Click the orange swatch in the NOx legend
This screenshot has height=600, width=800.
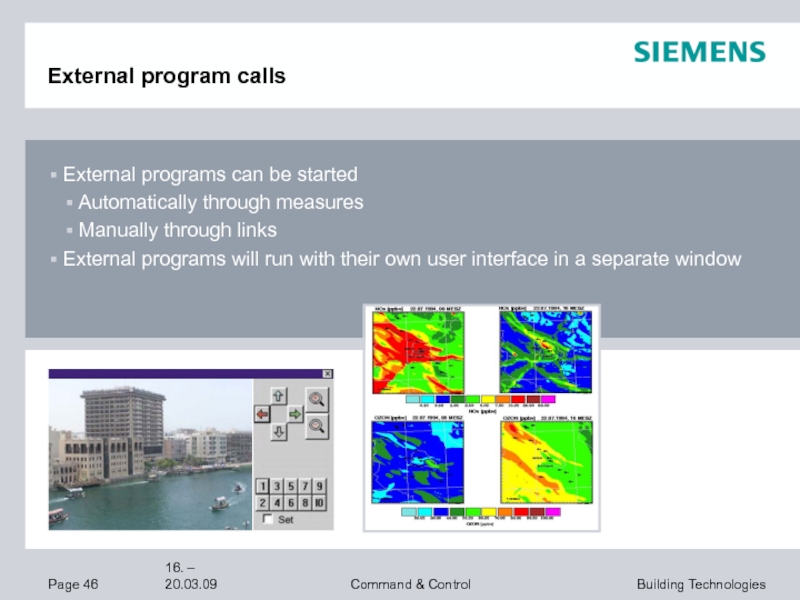point(503,399)
